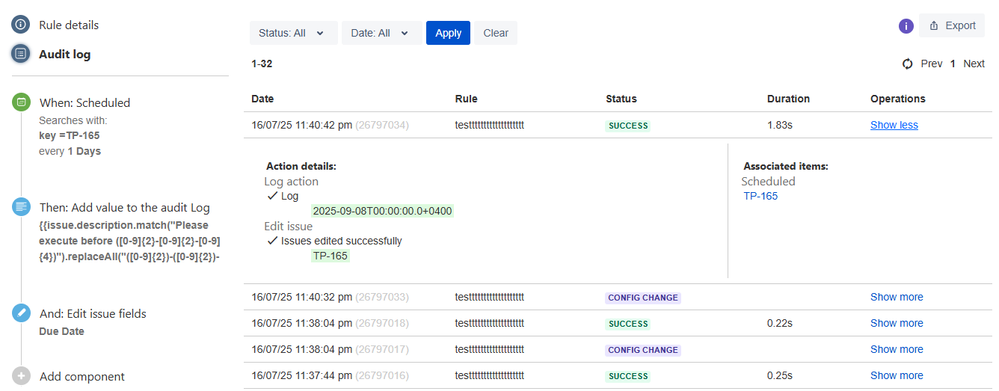Click the Rule column header
The height and width of the screenshot is (391, 999).
tap(466, 99)
